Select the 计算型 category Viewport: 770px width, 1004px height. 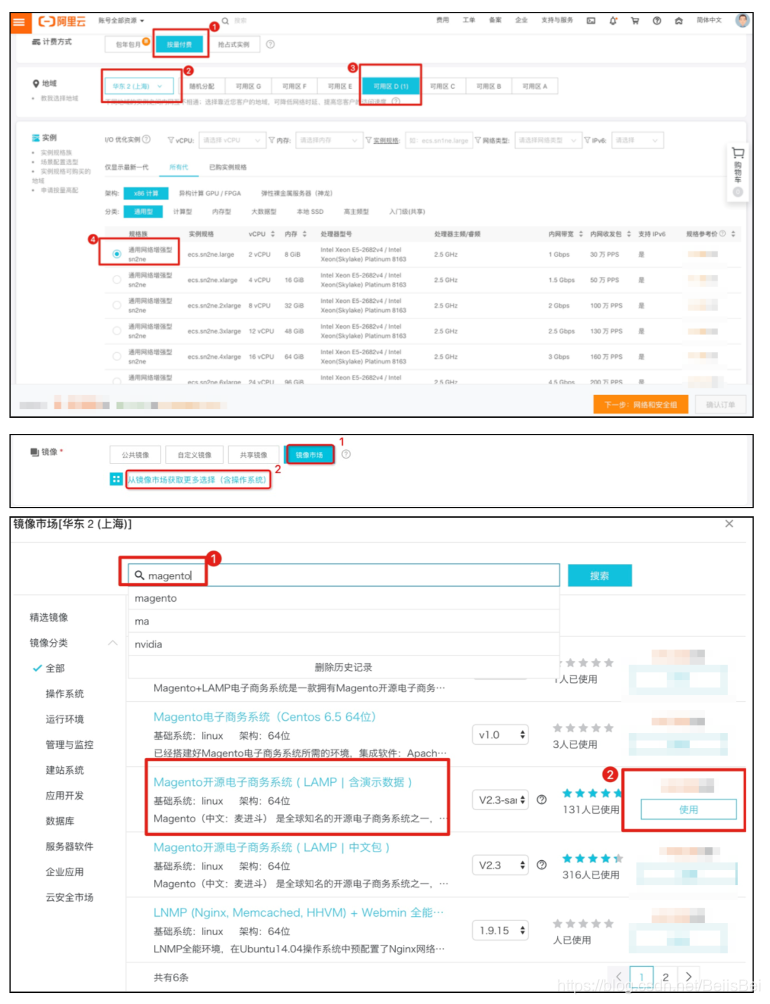[x=182, y=211]
